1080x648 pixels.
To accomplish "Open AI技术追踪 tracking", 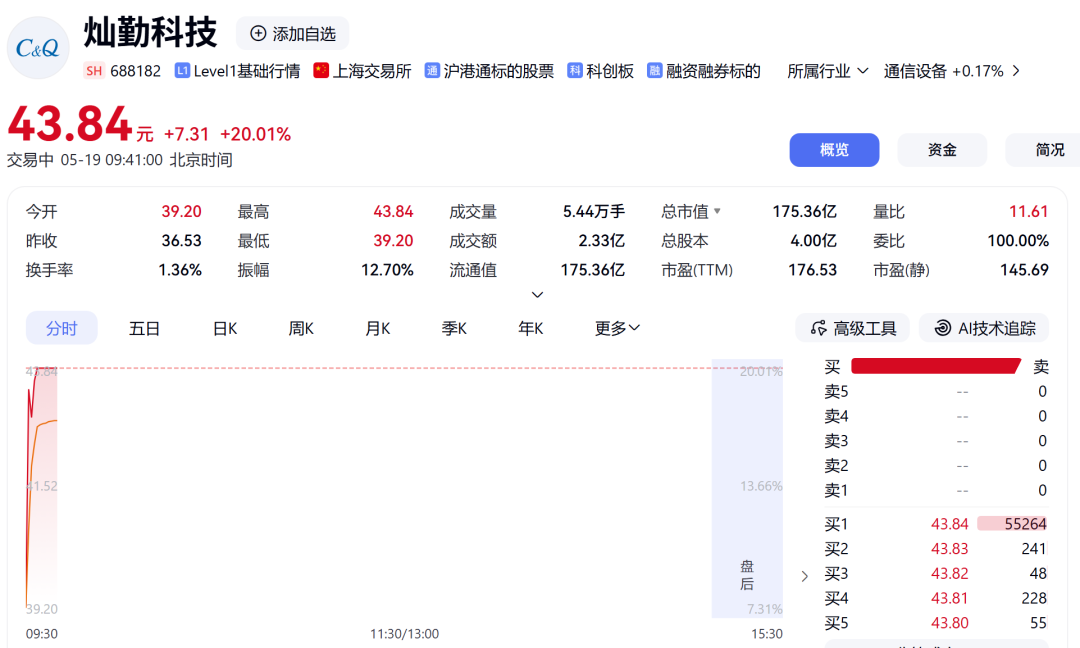I will tap(984, 328).
